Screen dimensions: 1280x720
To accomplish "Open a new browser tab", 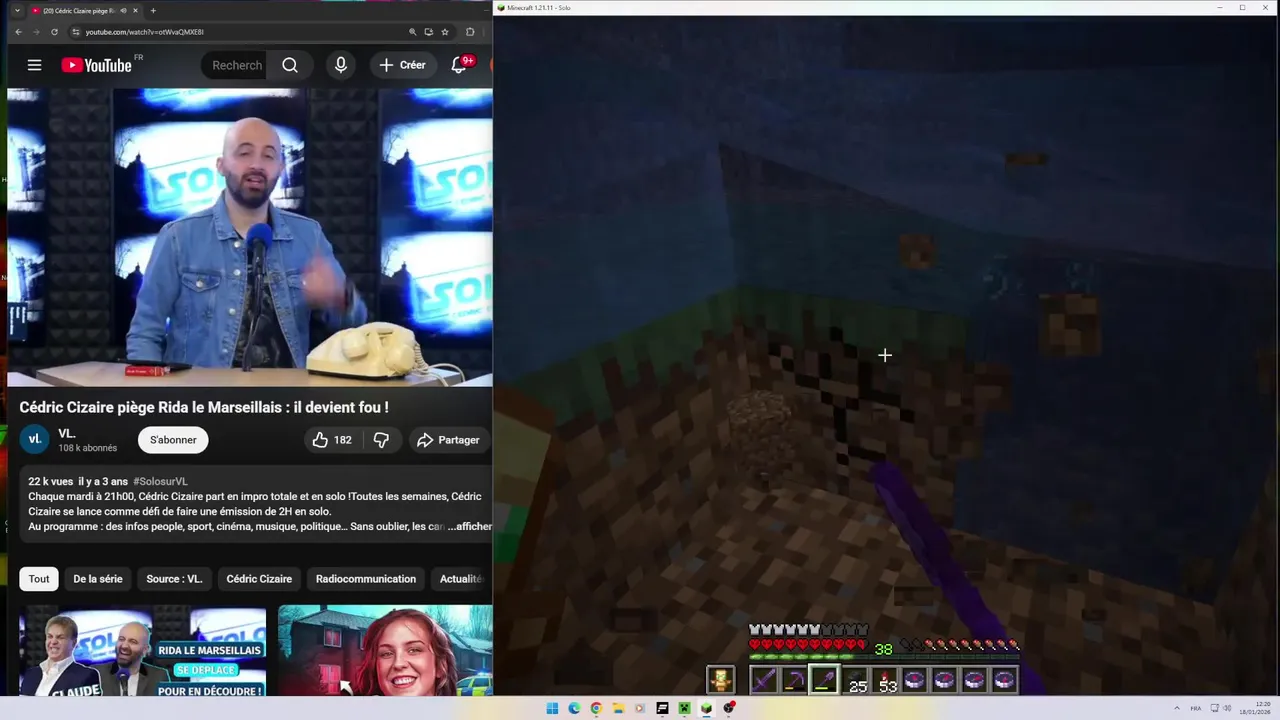I will 153,11.
